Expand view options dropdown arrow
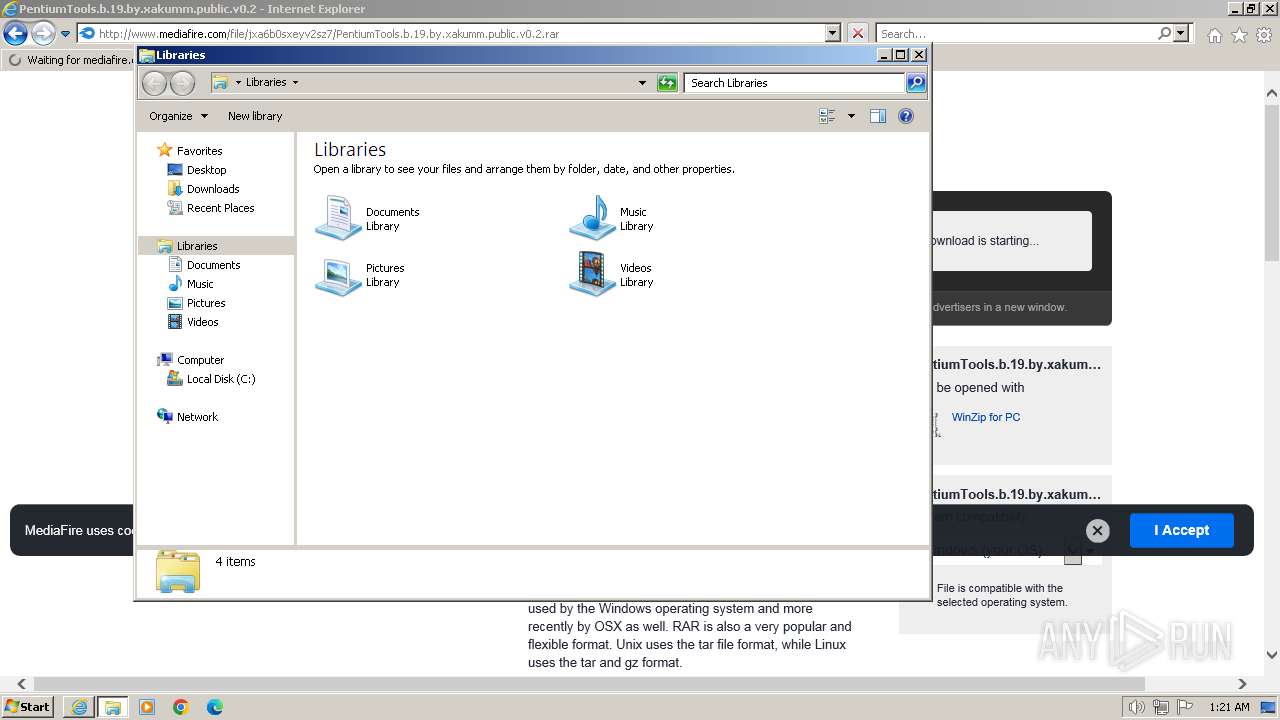1280x720 pixels. (x=851, y=116)
